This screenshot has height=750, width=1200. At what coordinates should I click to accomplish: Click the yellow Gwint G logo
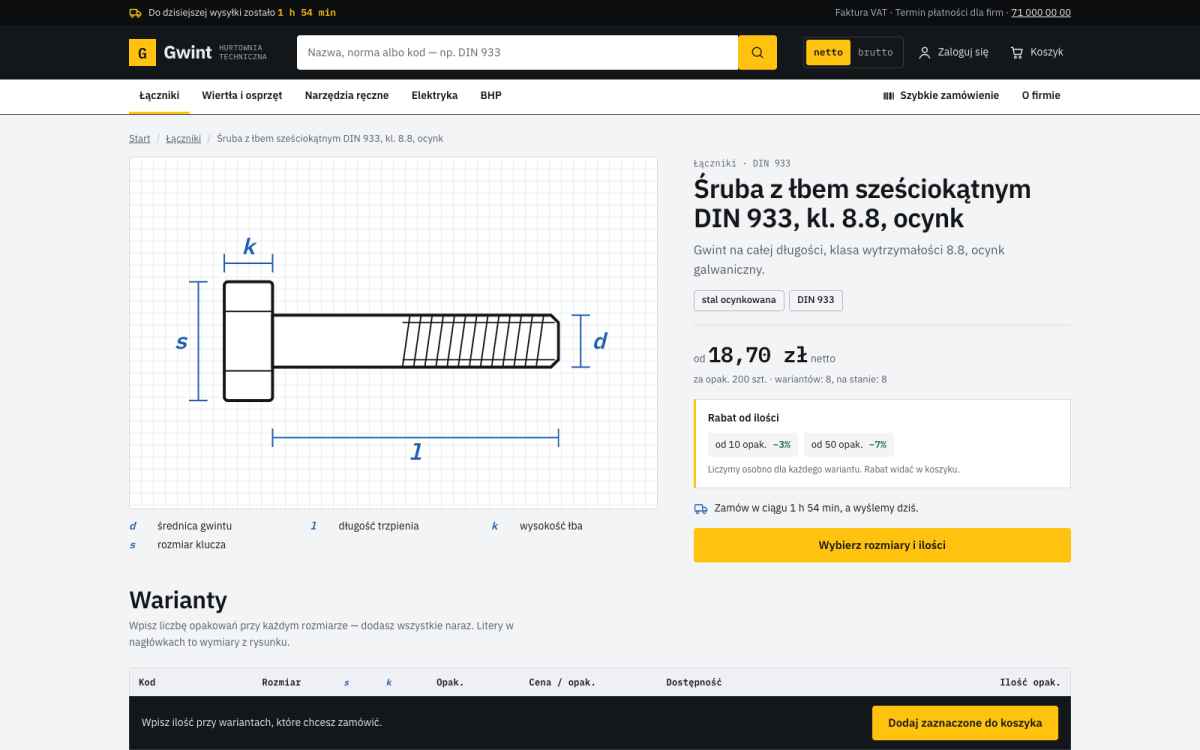coord(142,52)
